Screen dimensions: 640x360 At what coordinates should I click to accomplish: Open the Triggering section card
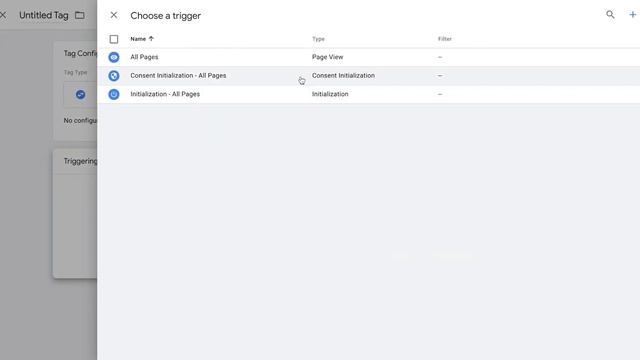(x=75, y=214)
